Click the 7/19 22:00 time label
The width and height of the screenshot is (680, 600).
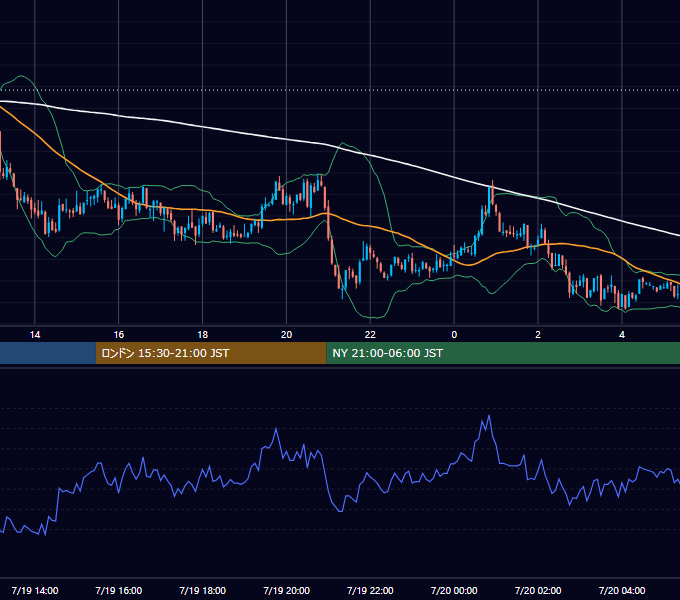click(x=370, y=590)
